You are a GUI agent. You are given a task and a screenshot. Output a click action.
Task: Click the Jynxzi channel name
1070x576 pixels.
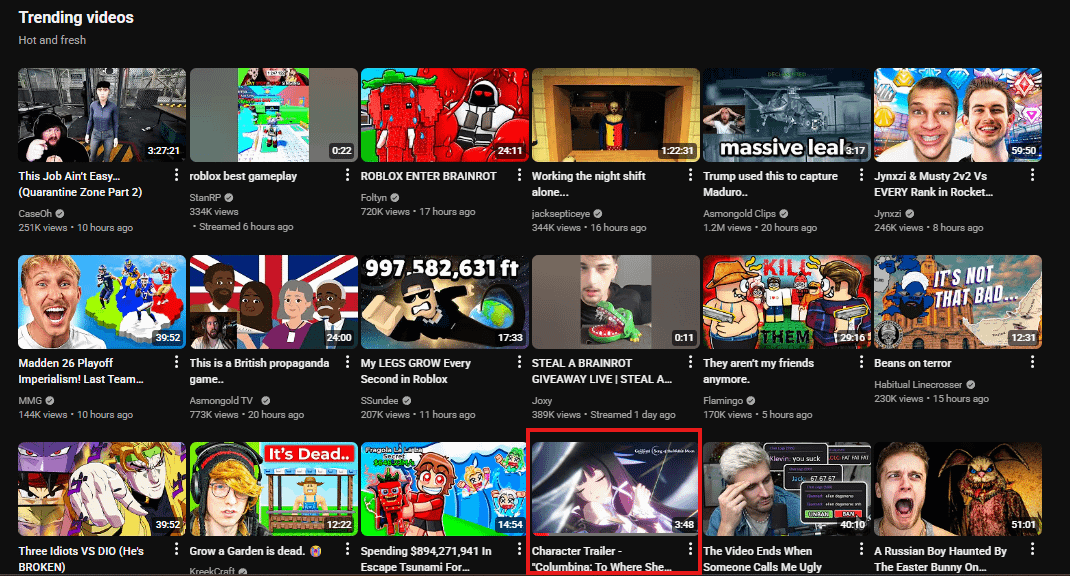coord(888,214)
